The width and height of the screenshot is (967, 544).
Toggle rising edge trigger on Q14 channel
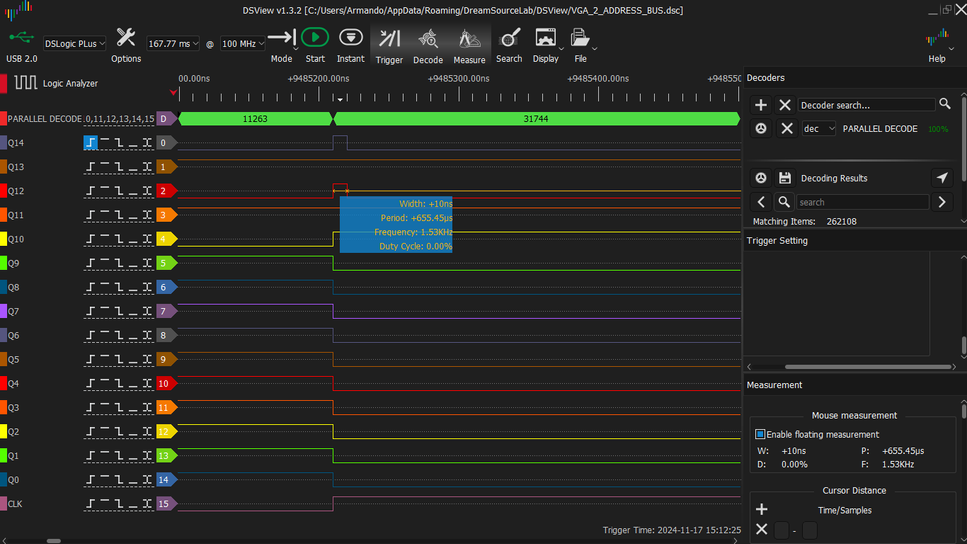tap(91, 143)
